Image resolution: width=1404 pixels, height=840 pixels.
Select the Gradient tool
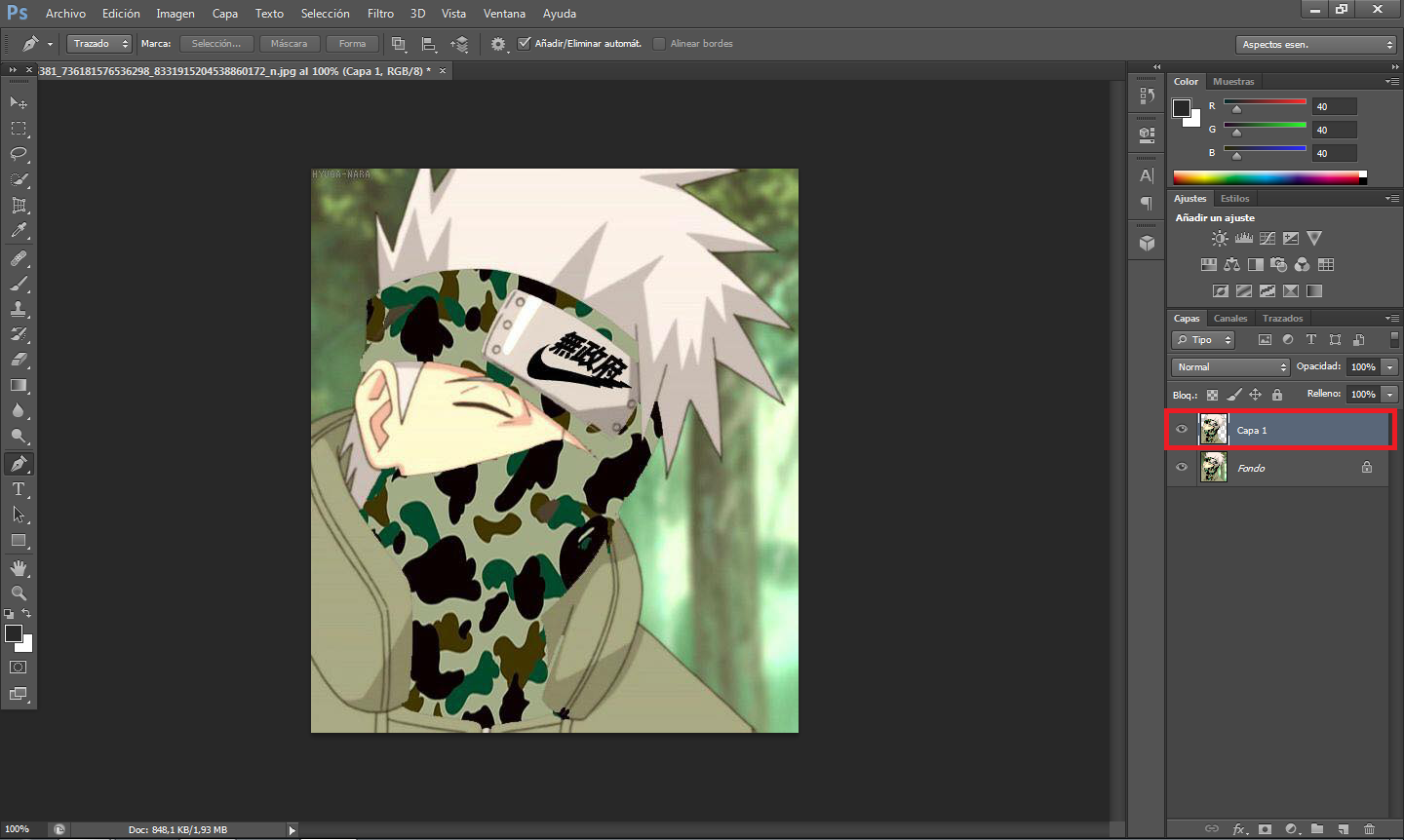[19, 386]
